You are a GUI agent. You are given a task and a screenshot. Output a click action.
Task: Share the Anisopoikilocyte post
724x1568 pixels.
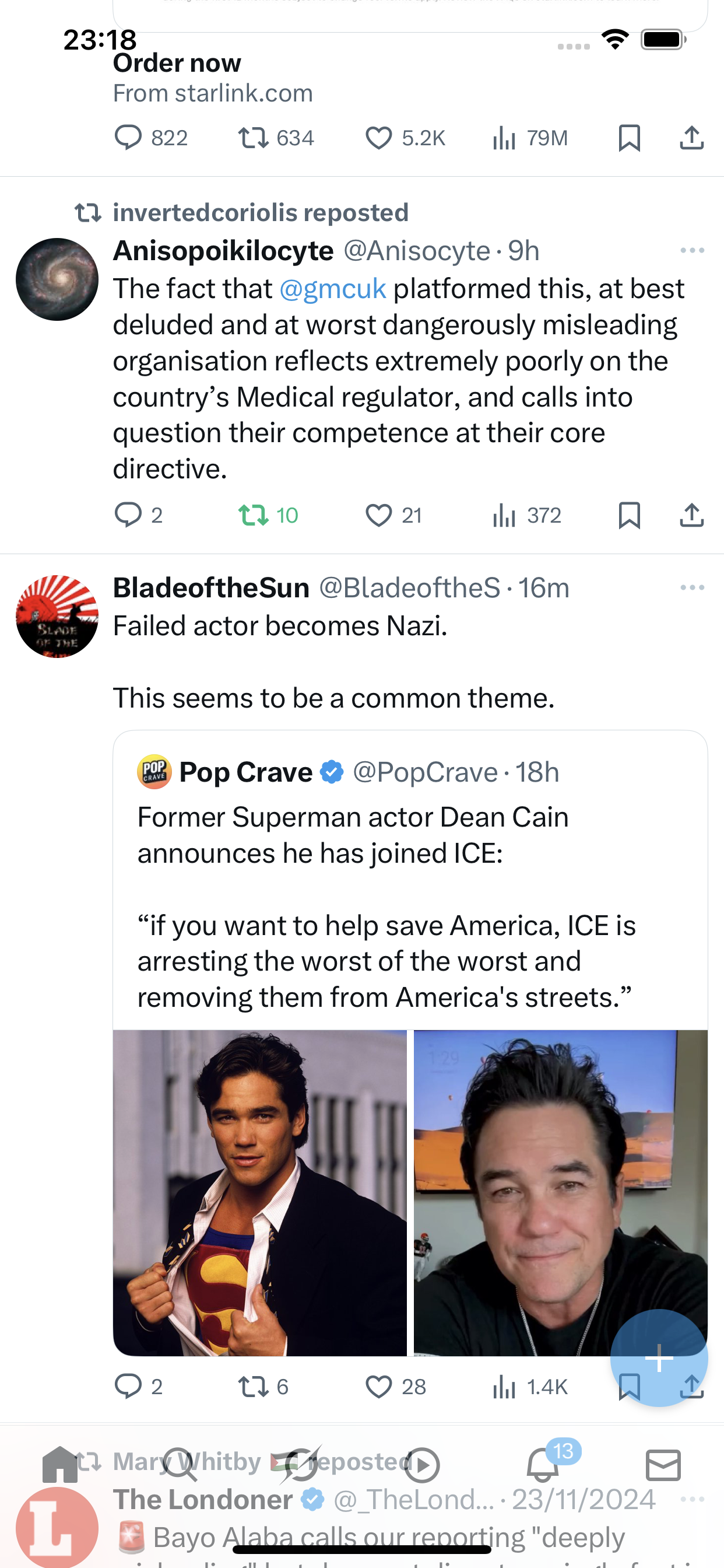coord(692,515)
